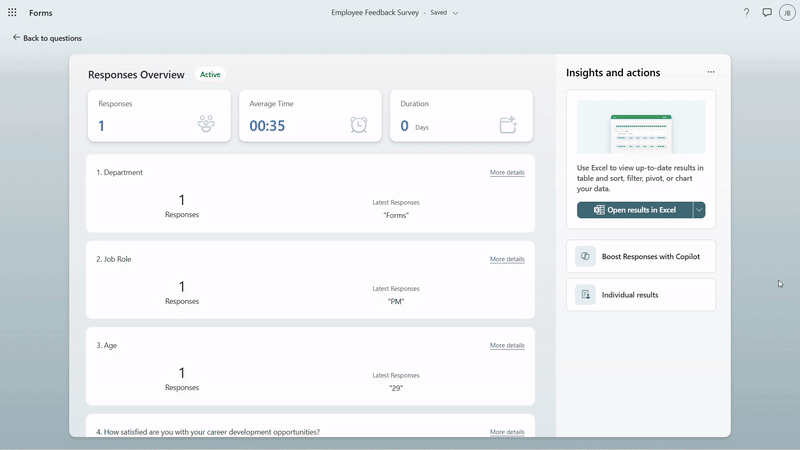
Task: Open the app launcher grid icon
Action: pos(12,12)
